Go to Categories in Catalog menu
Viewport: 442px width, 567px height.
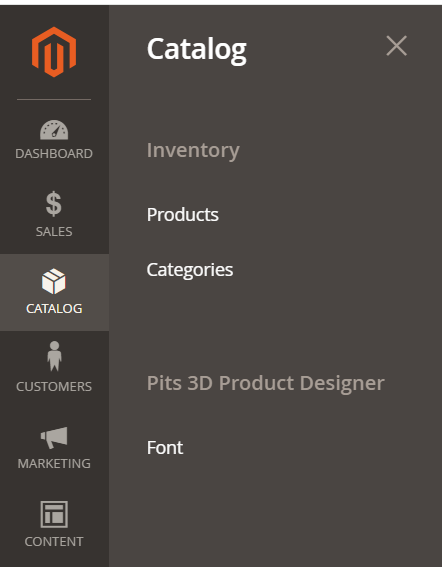(x=190, y=270)
